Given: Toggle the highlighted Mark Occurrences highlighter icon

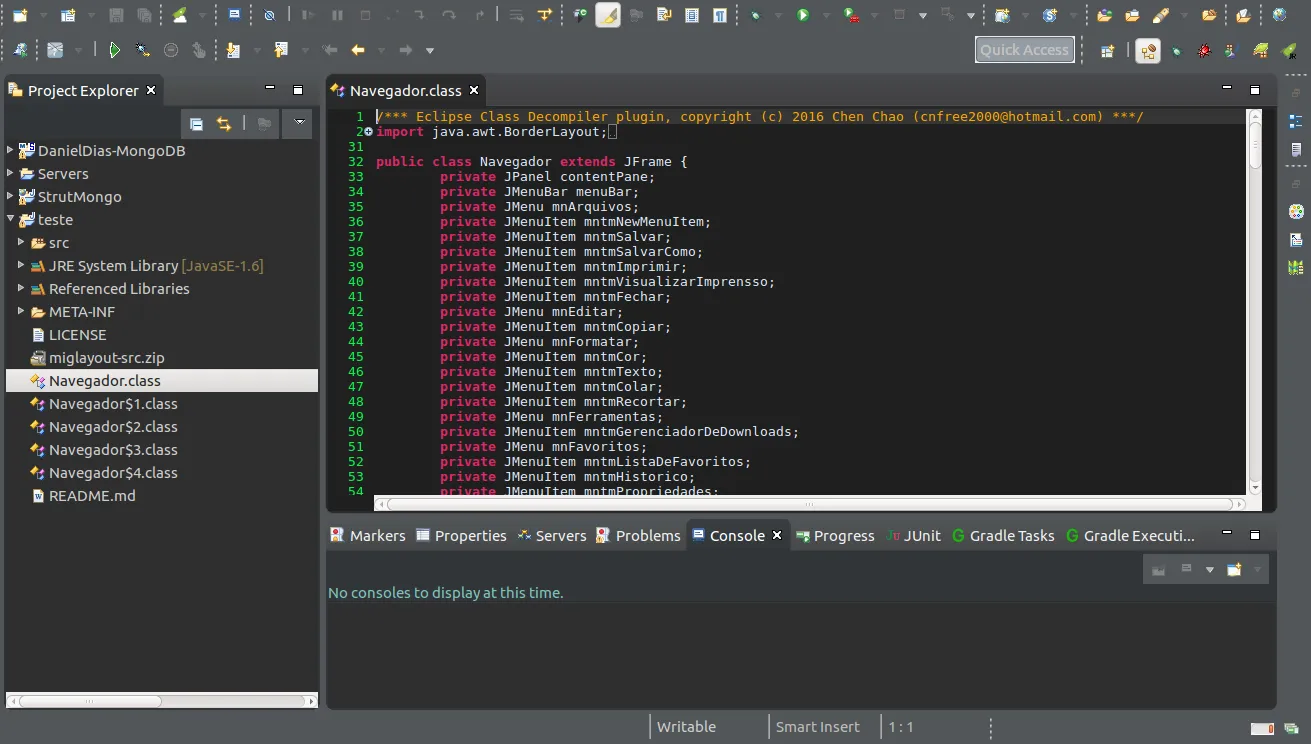Looking at the screenshot, I should (x=608, y=15).
